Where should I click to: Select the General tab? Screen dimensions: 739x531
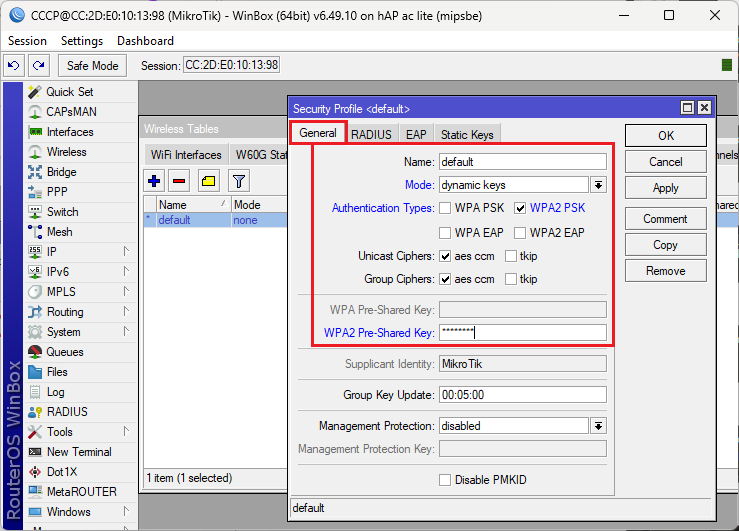318,133
